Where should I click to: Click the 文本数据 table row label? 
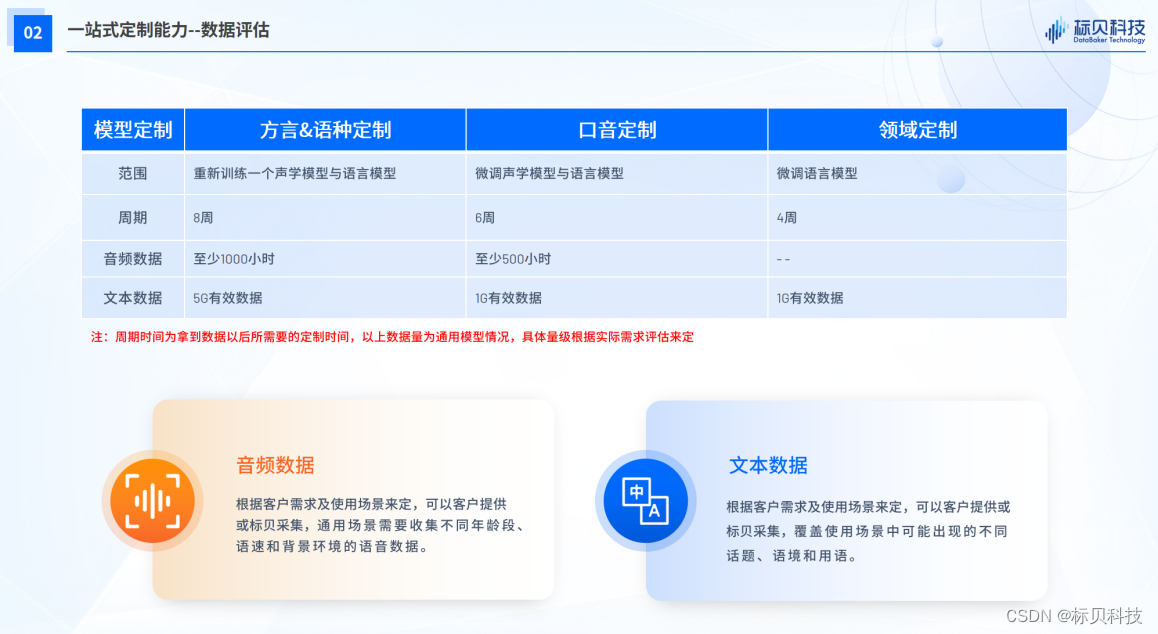(x=133, y=298)
